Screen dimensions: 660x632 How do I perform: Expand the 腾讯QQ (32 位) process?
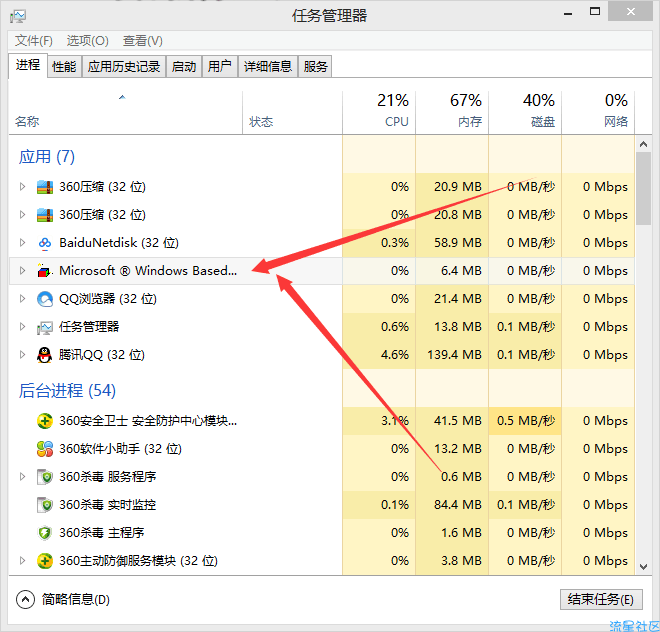click(x=22, y=355)
